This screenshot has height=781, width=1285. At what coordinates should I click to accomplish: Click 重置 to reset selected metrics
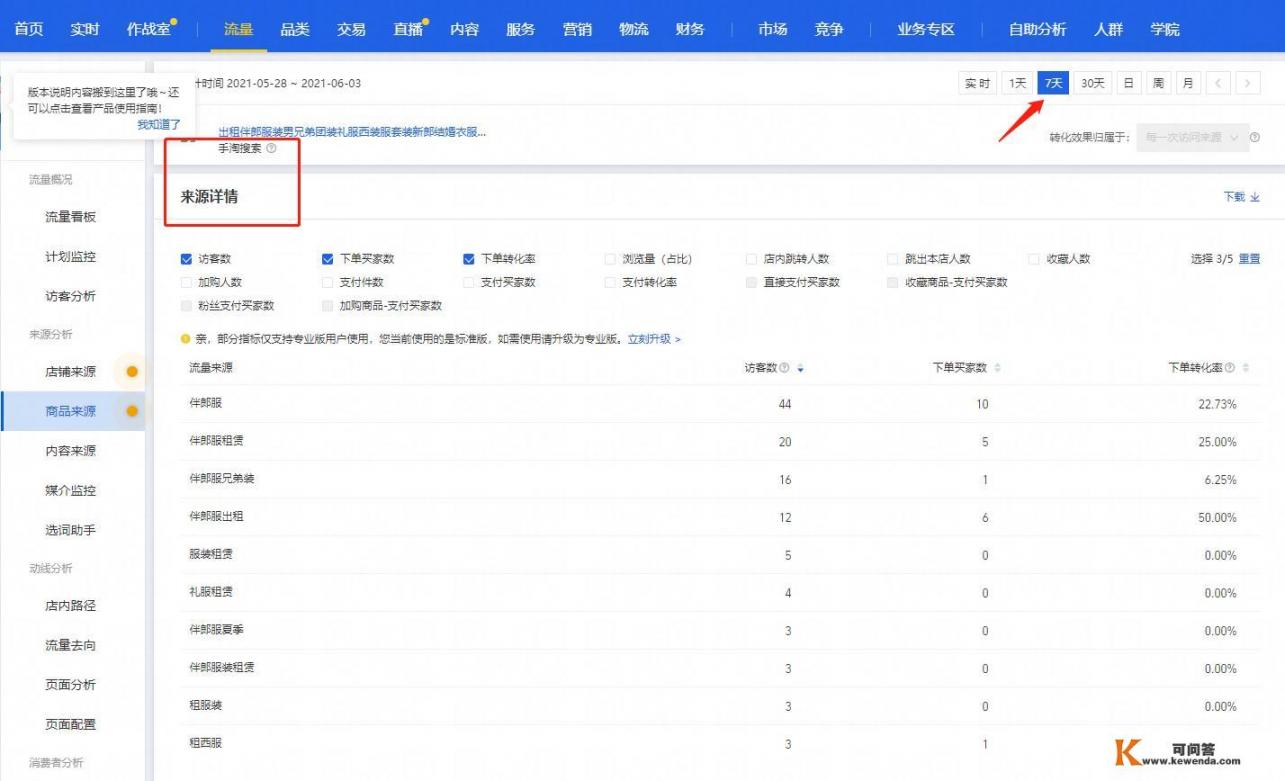[x=1250, y=259]
